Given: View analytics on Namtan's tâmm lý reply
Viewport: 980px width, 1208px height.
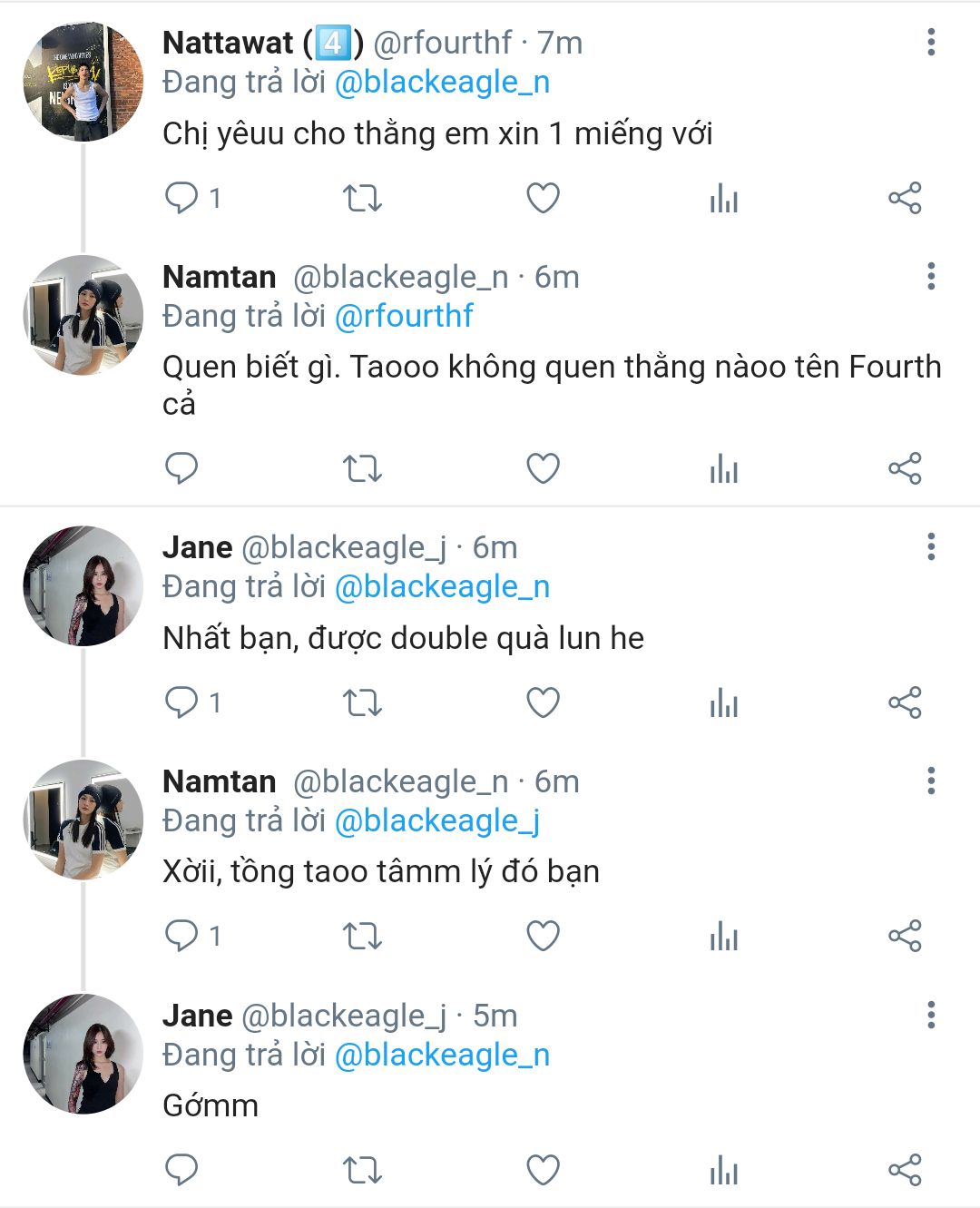Looking at the screenshot, I should click(723, 936).
